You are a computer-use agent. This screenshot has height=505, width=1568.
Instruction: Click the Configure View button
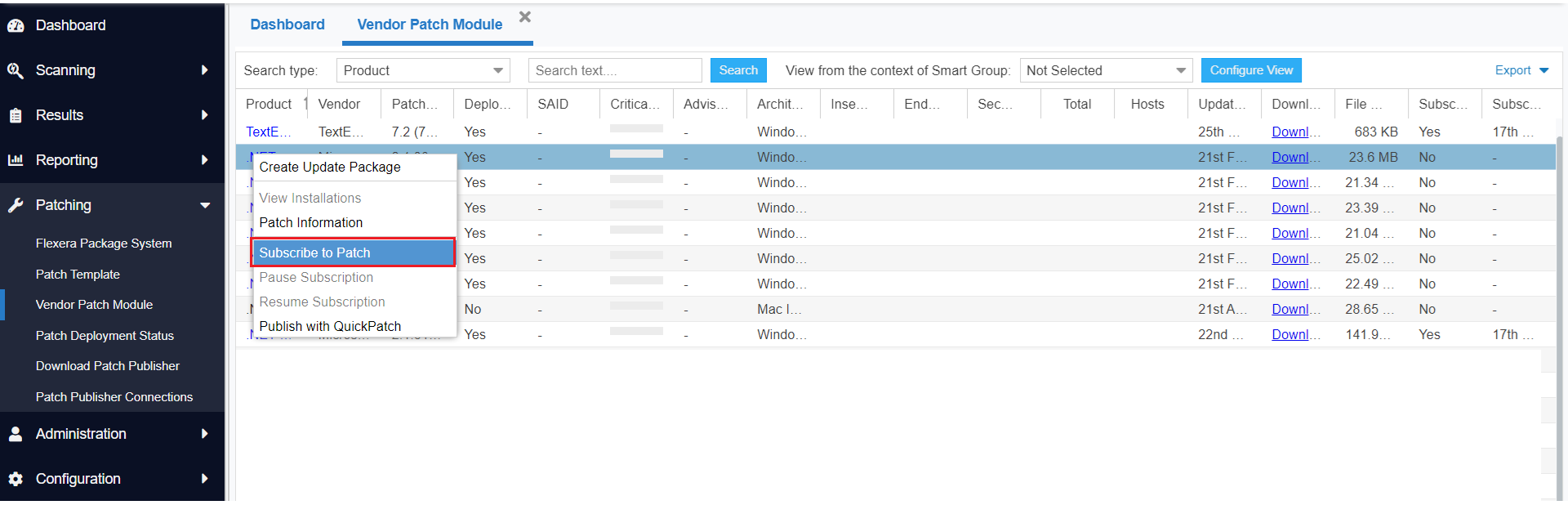[1250, 70]
